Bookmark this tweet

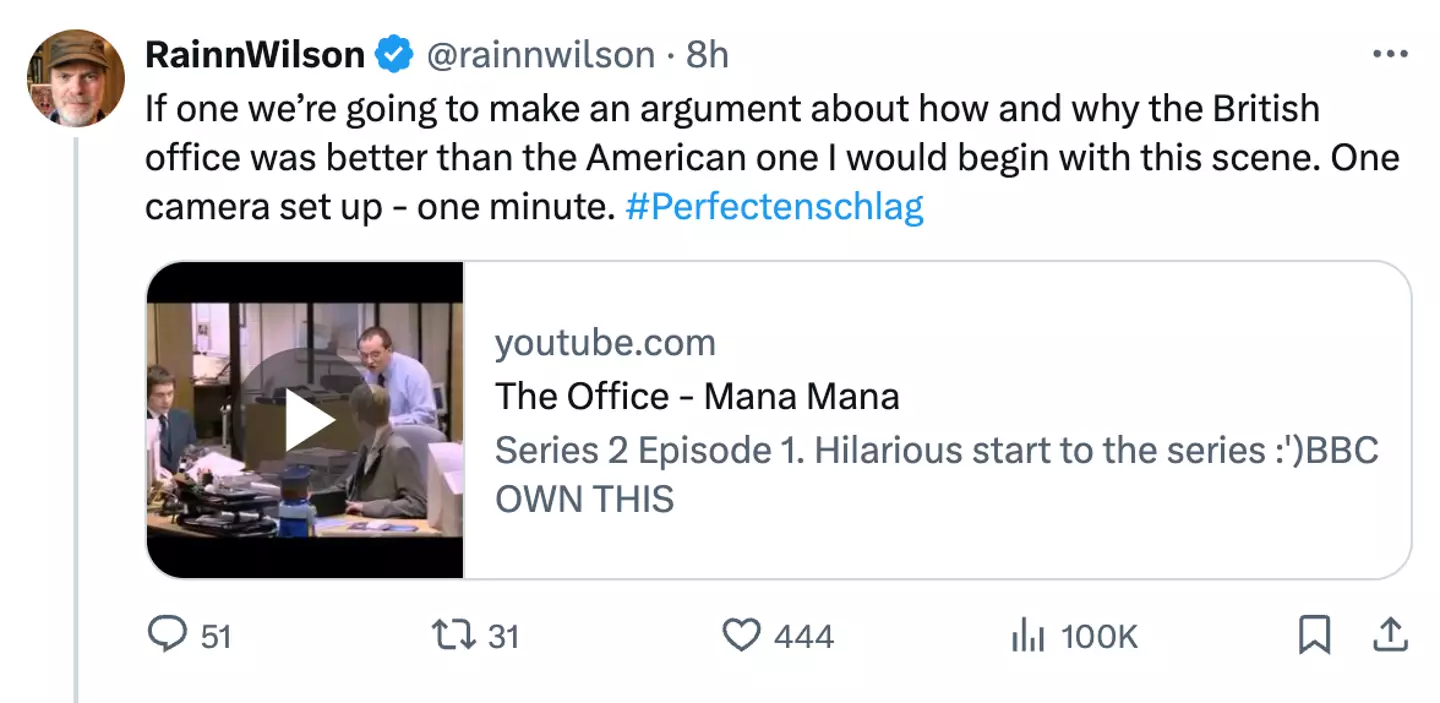click(1313, 635)
